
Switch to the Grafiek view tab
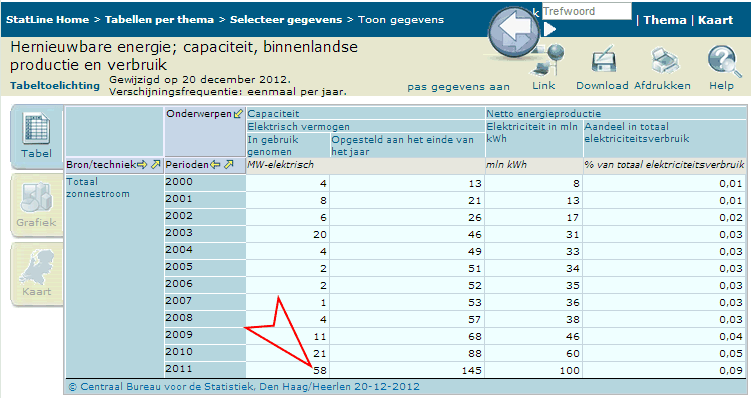[36, 206]
